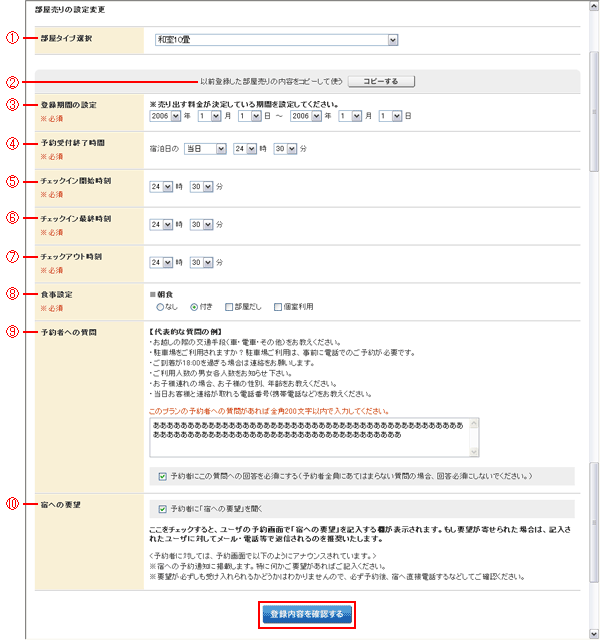Toggle the 回答を必須にする checkbox
Screen dimensions: 600x640
(x=163, y=476)
